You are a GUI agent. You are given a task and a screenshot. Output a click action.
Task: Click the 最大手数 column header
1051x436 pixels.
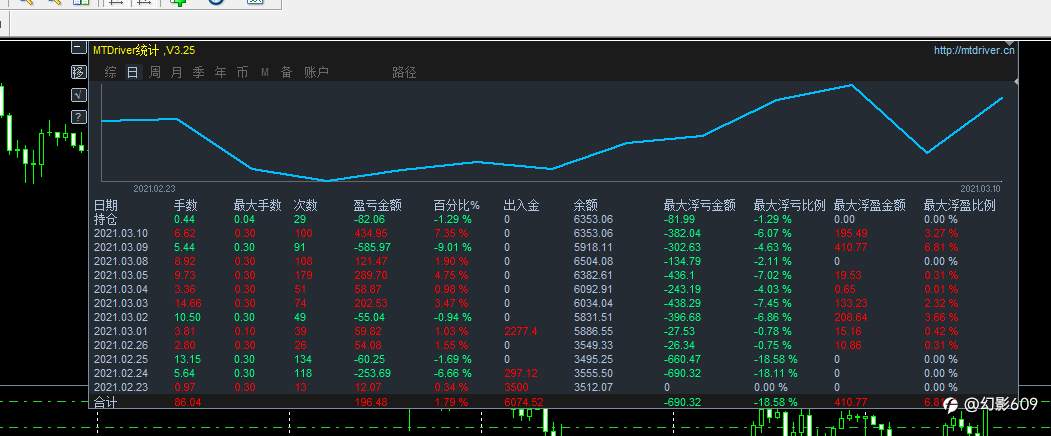point(257,205)
